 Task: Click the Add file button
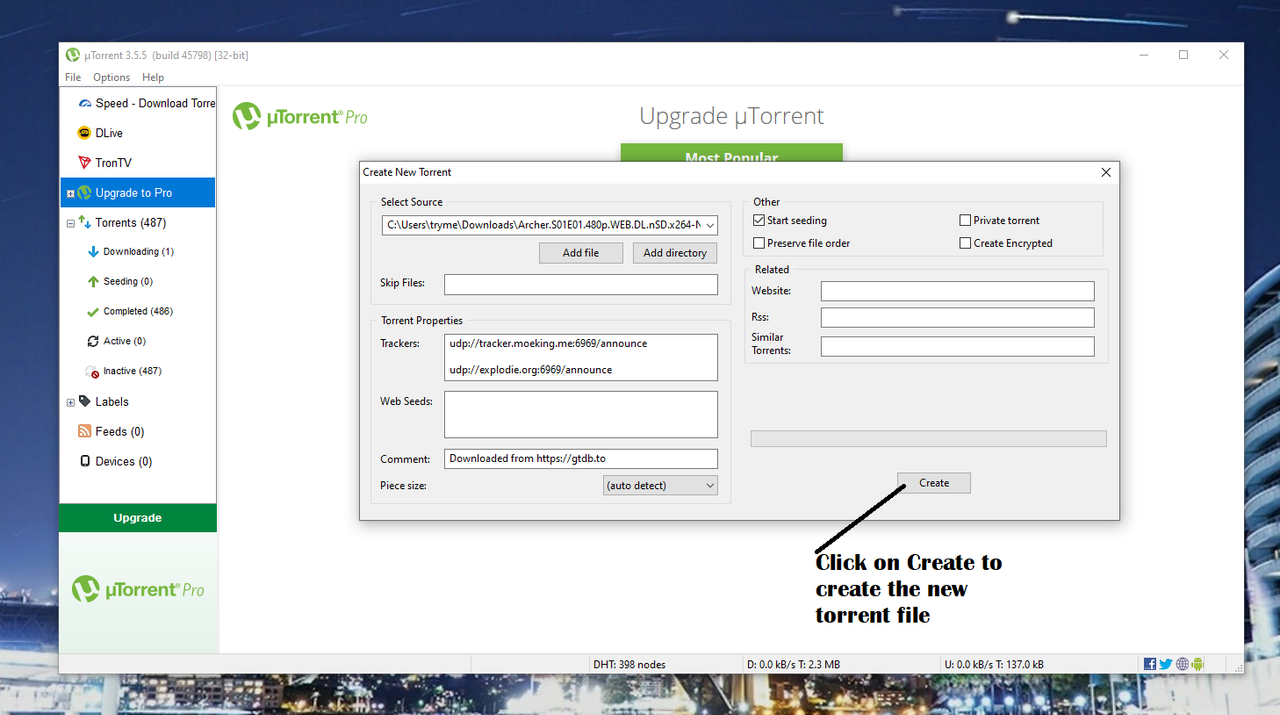pyautogui.click(x=581, y=253)
